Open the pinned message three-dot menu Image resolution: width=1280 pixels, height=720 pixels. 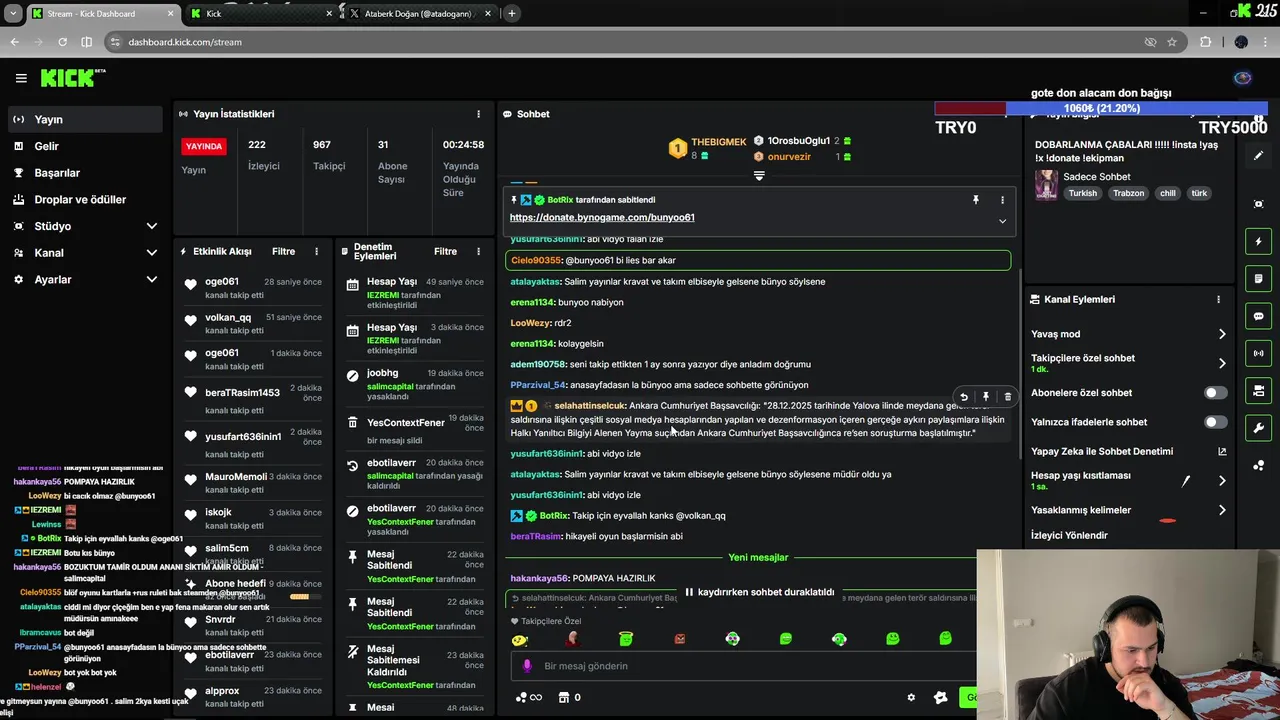[x=1002, y=200]
